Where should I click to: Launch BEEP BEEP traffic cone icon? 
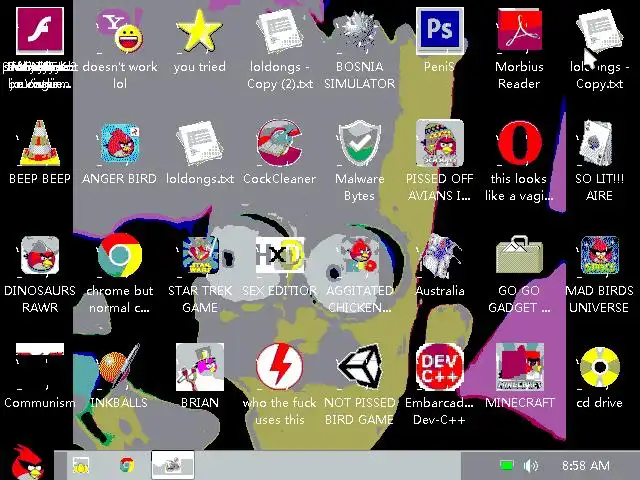click(x=40, y=143)
